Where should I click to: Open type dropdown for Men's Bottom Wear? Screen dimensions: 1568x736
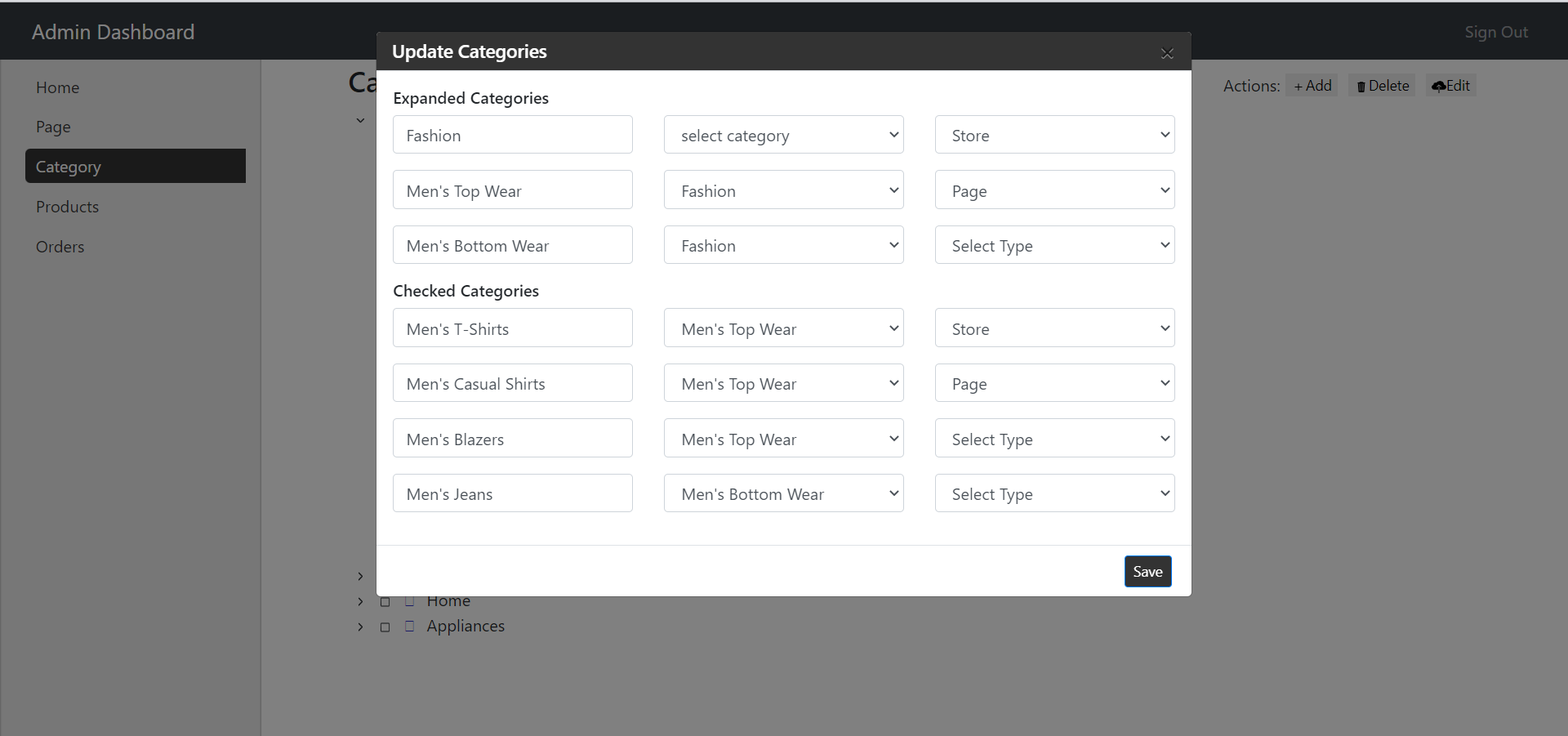tap(1054, 245)
